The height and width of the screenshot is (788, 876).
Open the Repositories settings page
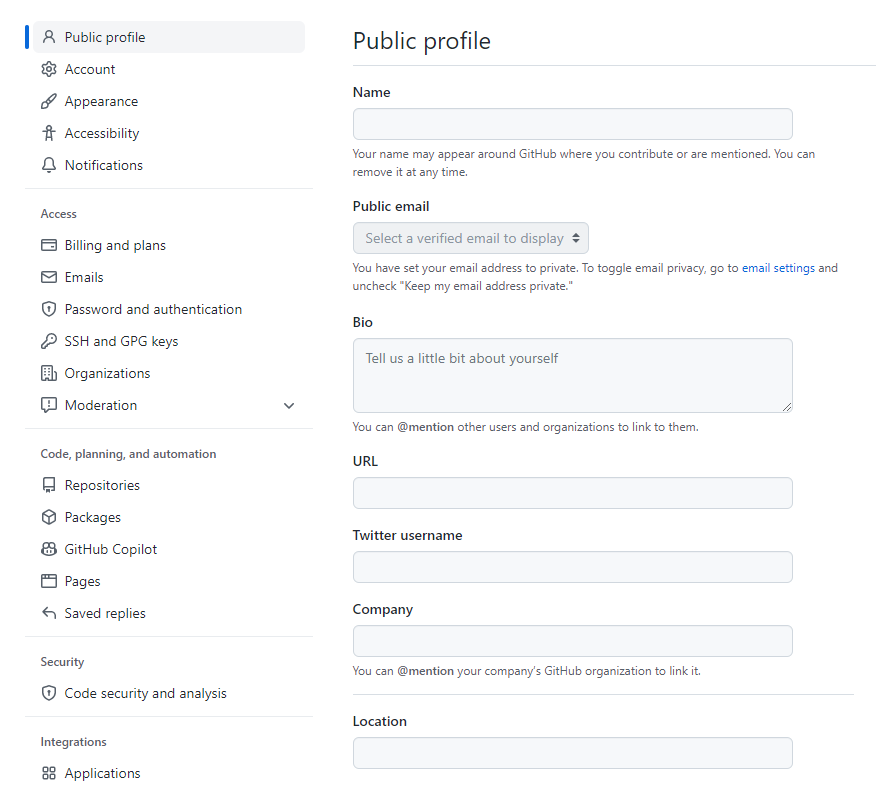(102, 485)
